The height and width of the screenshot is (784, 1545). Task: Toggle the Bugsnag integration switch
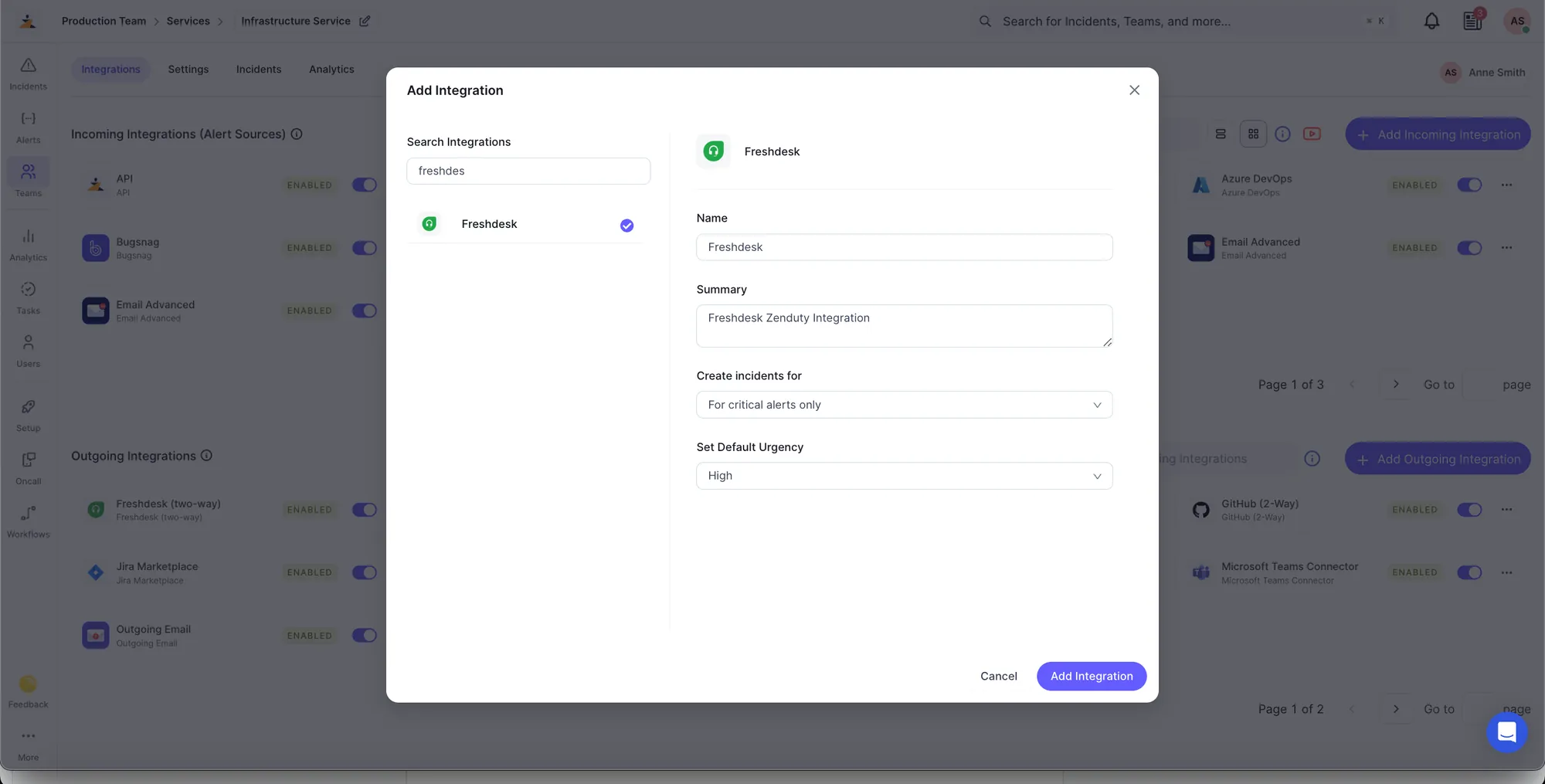pyautogui.click(x=365, y=248)
